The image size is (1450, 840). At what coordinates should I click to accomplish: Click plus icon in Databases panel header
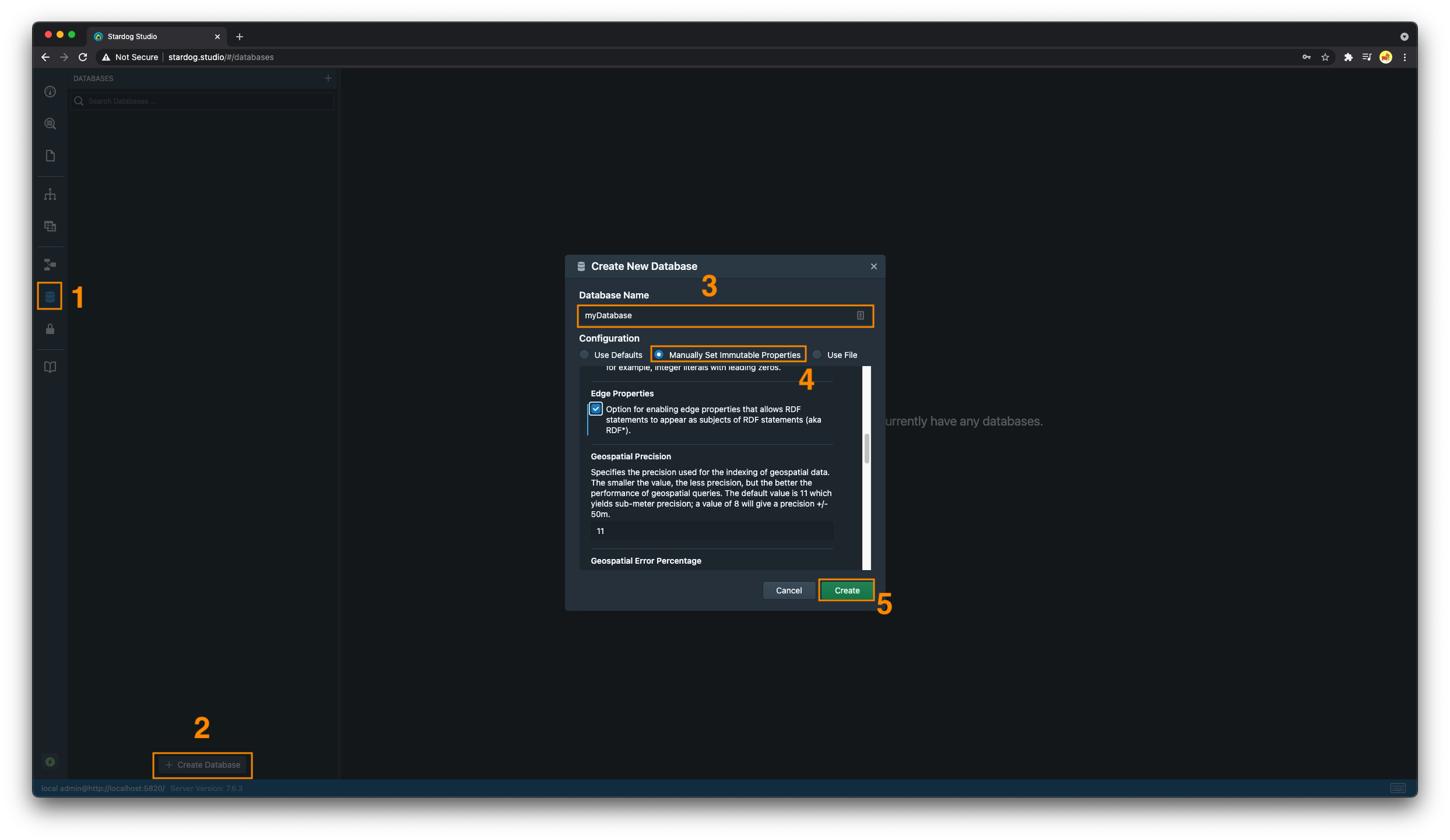[x=328, y=78]
